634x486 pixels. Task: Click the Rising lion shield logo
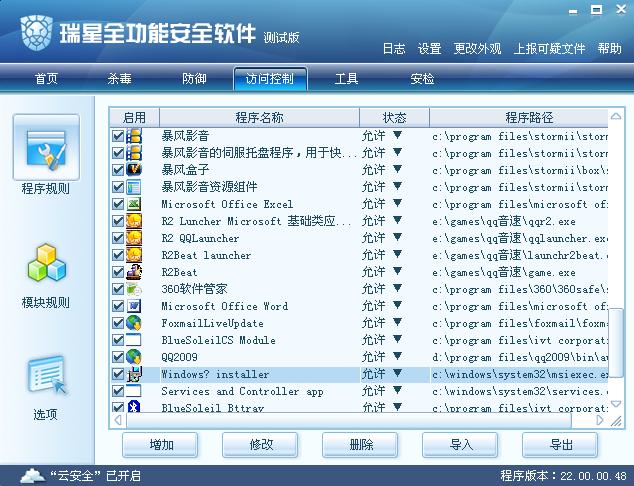36,32
